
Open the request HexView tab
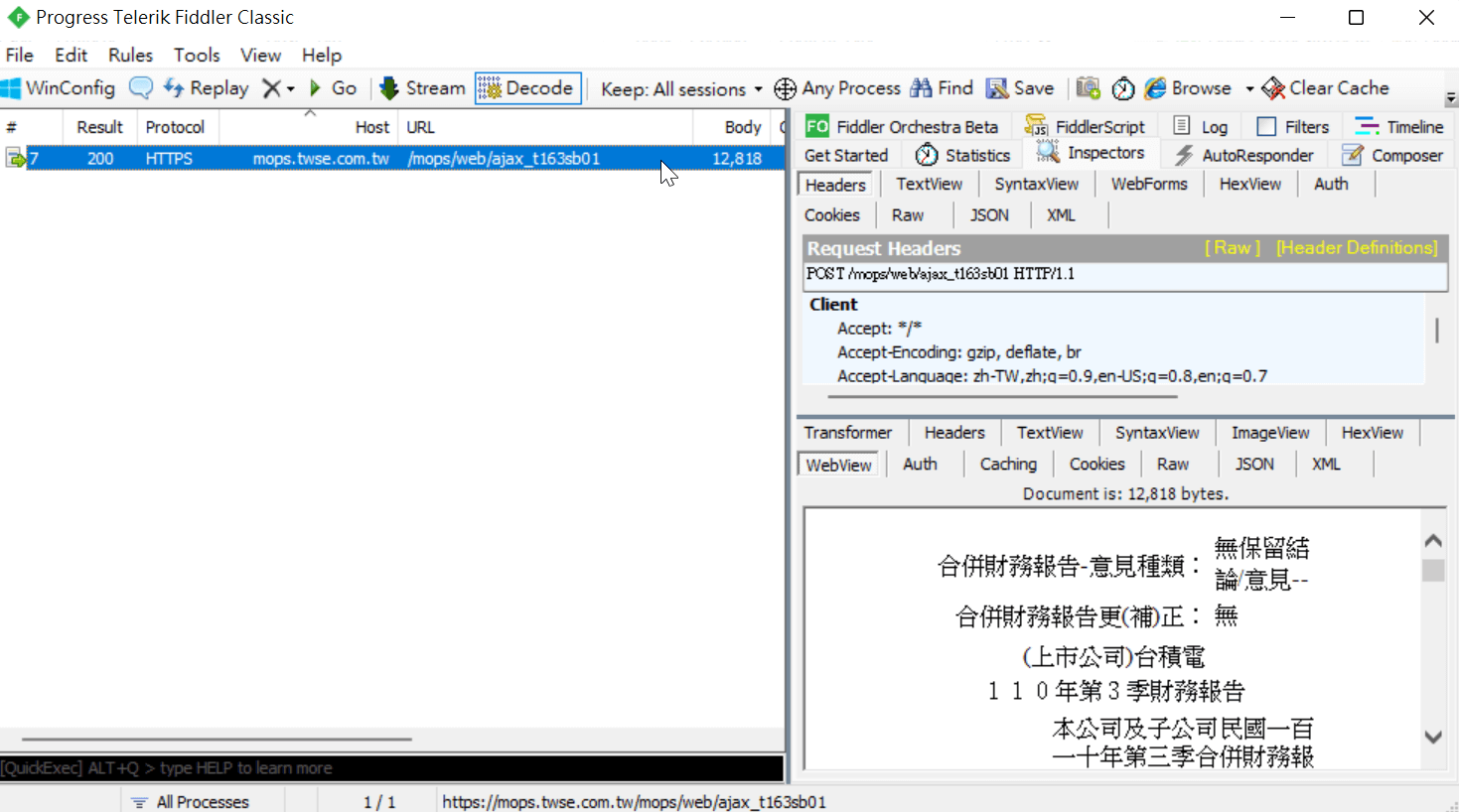1250,184
